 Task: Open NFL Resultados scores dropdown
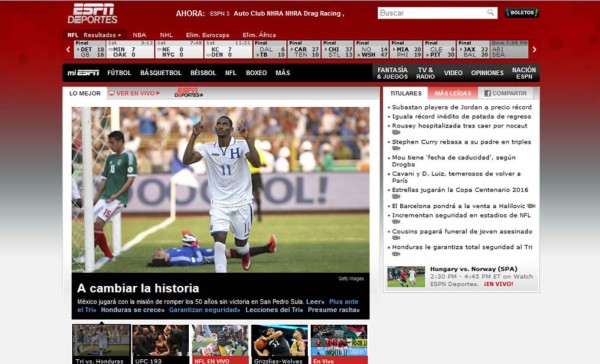coord(95,35)
